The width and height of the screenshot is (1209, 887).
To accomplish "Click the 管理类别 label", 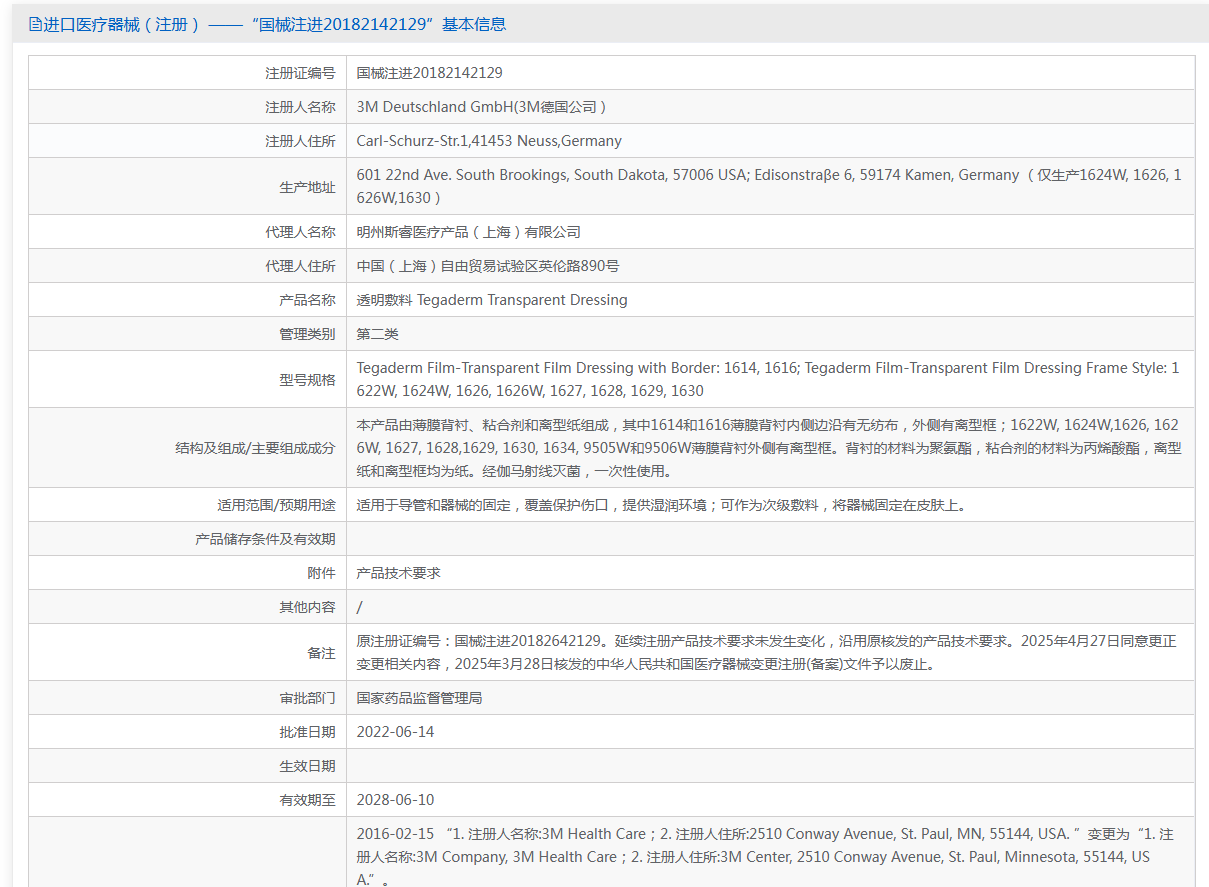I will click(307, 334).
